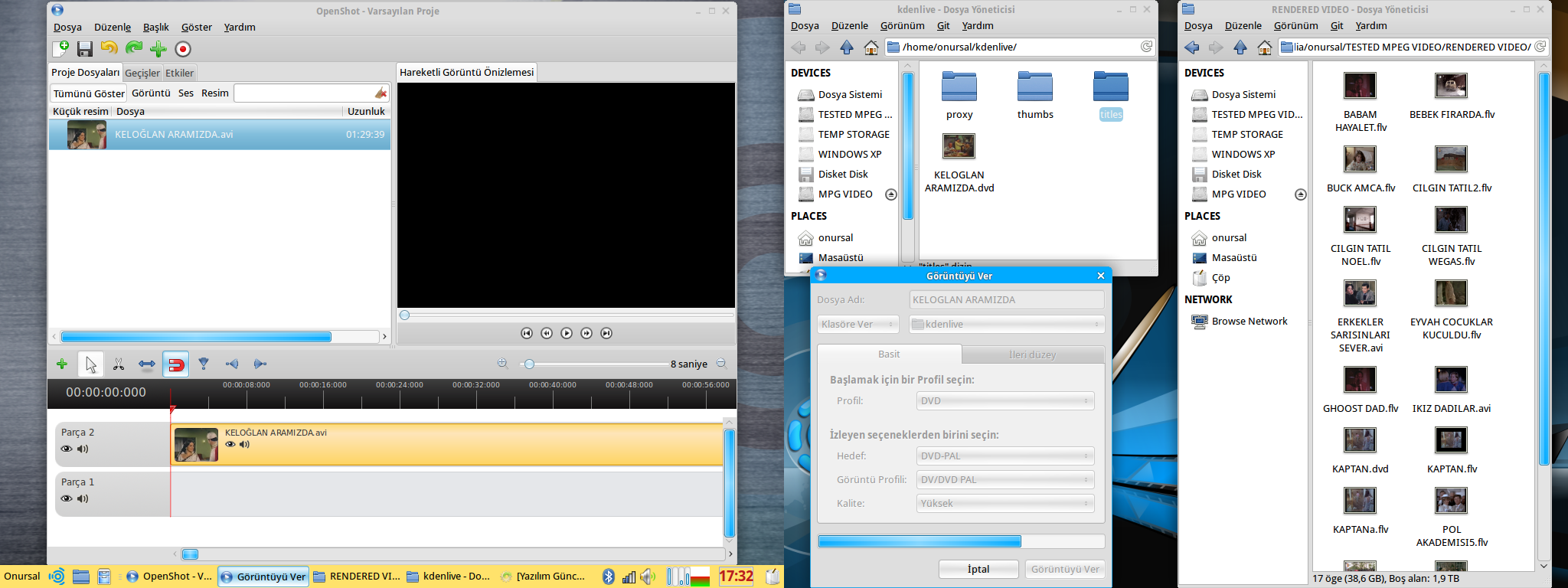Viewport: 1568px width, 588px height.
Task: Switch to the Geçişler tab
Action: [142, 73]
